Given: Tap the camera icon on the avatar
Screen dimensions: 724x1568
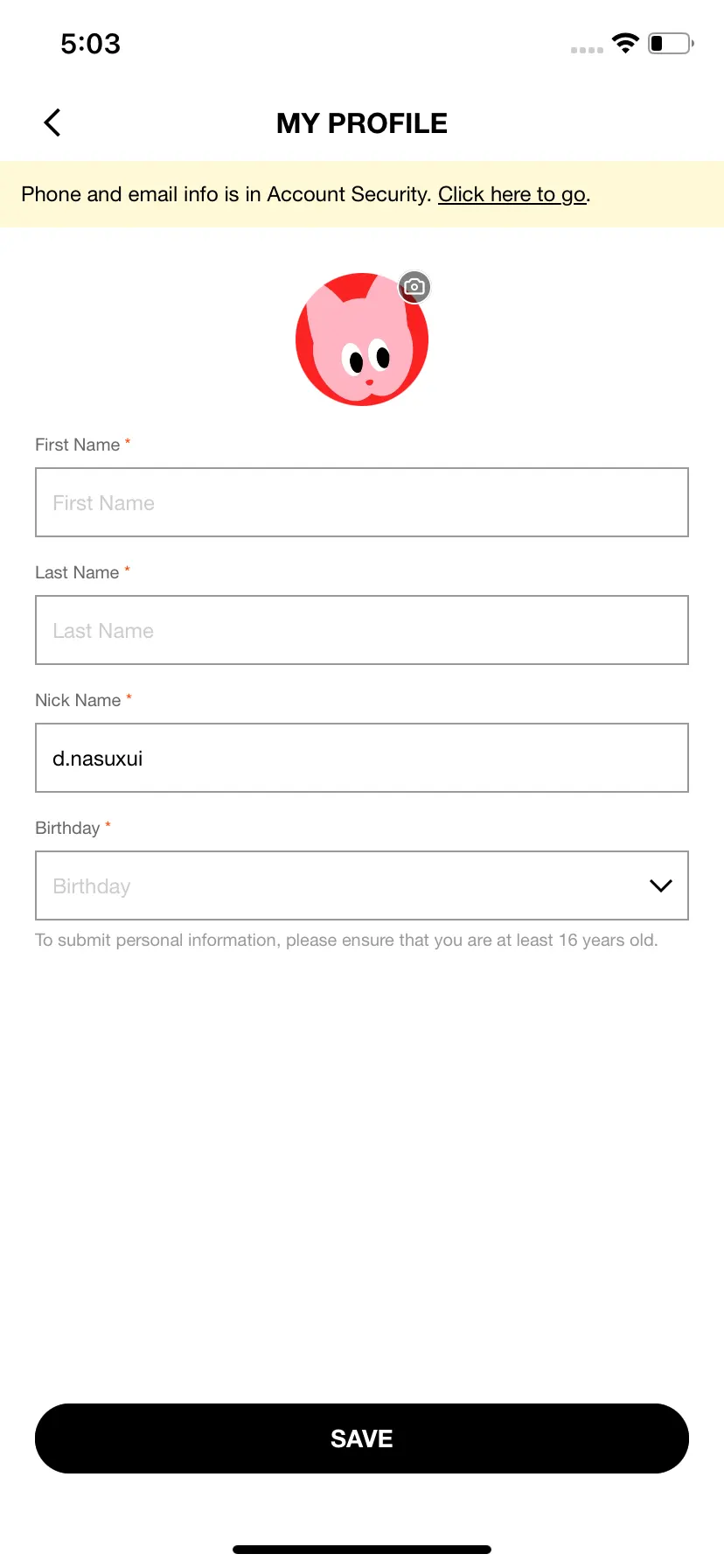Looking at the screenshot, I should (x=414, y=287).
